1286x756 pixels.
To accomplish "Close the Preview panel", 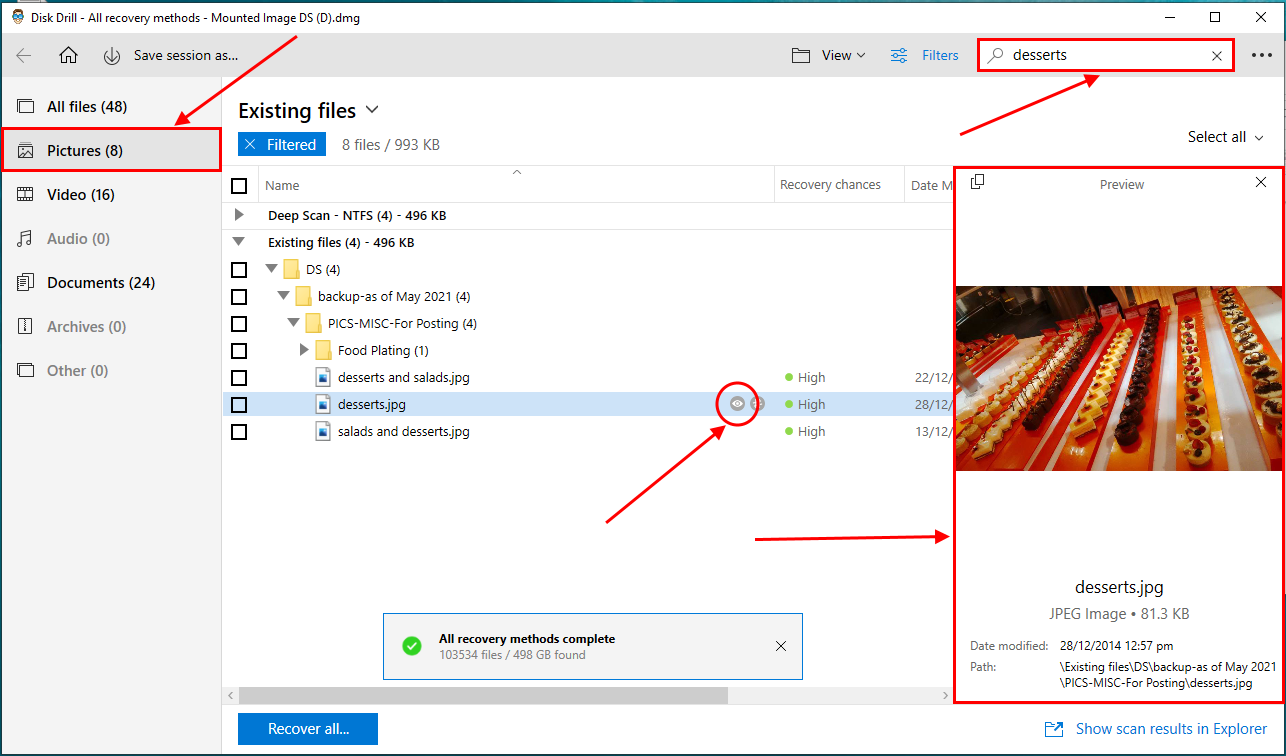I will [1261, 182].
